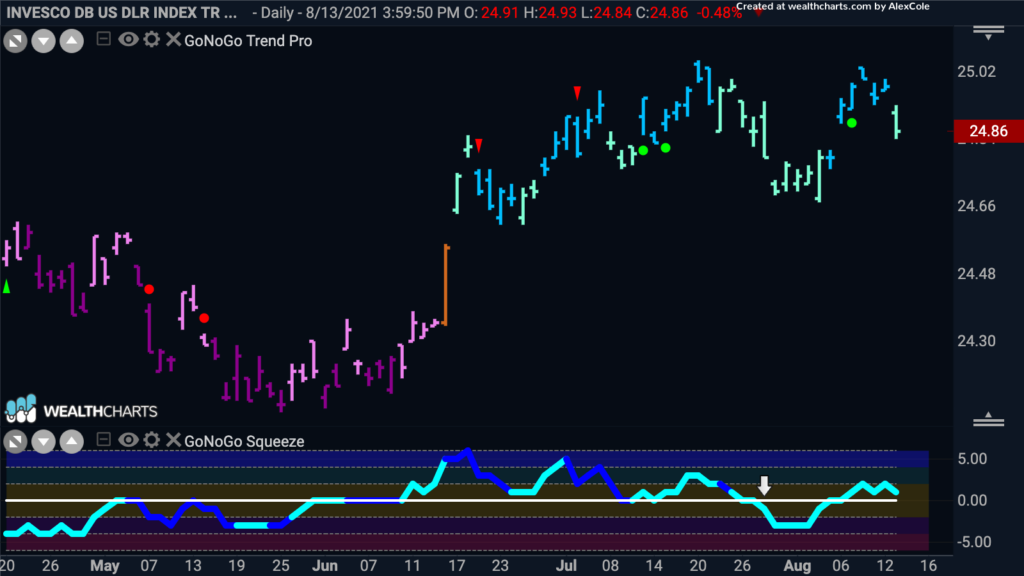The width and height of the screenshot is (1024, 576).
Task: Remove the GoNoGo Trend Pro indicator
Action: (x=173, y=40)
